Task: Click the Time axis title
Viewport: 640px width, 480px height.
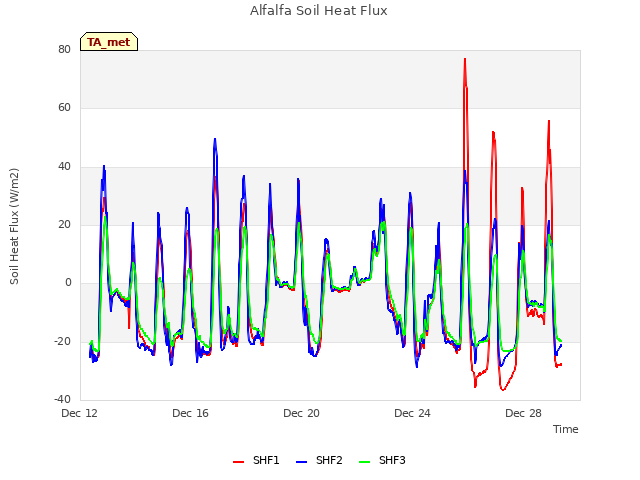Action: [x=565, y=429]
